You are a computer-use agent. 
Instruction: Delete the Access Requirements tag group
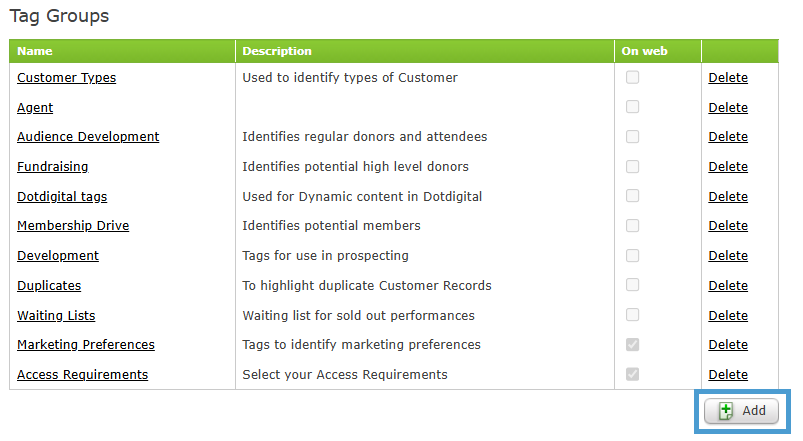click(x=728, y=375)
